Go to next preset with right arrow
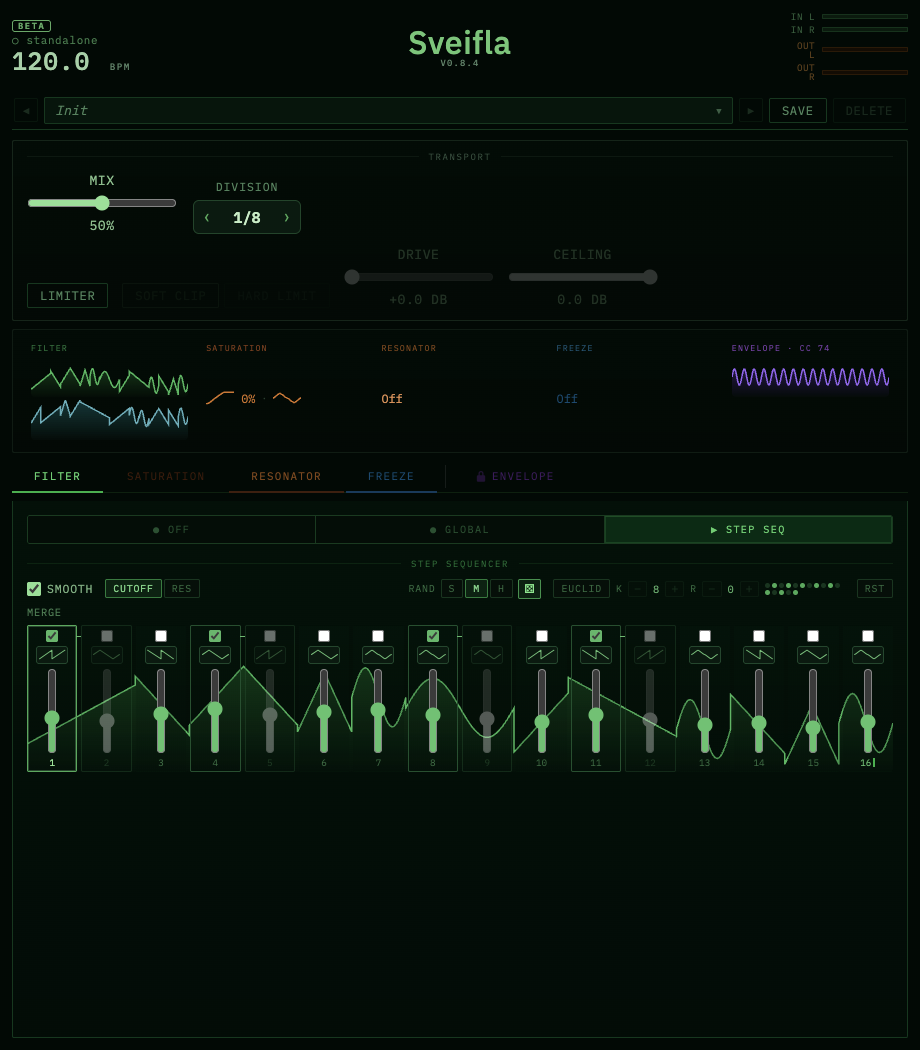Viewport: 920px width, 1050px height. pos(751,110)
